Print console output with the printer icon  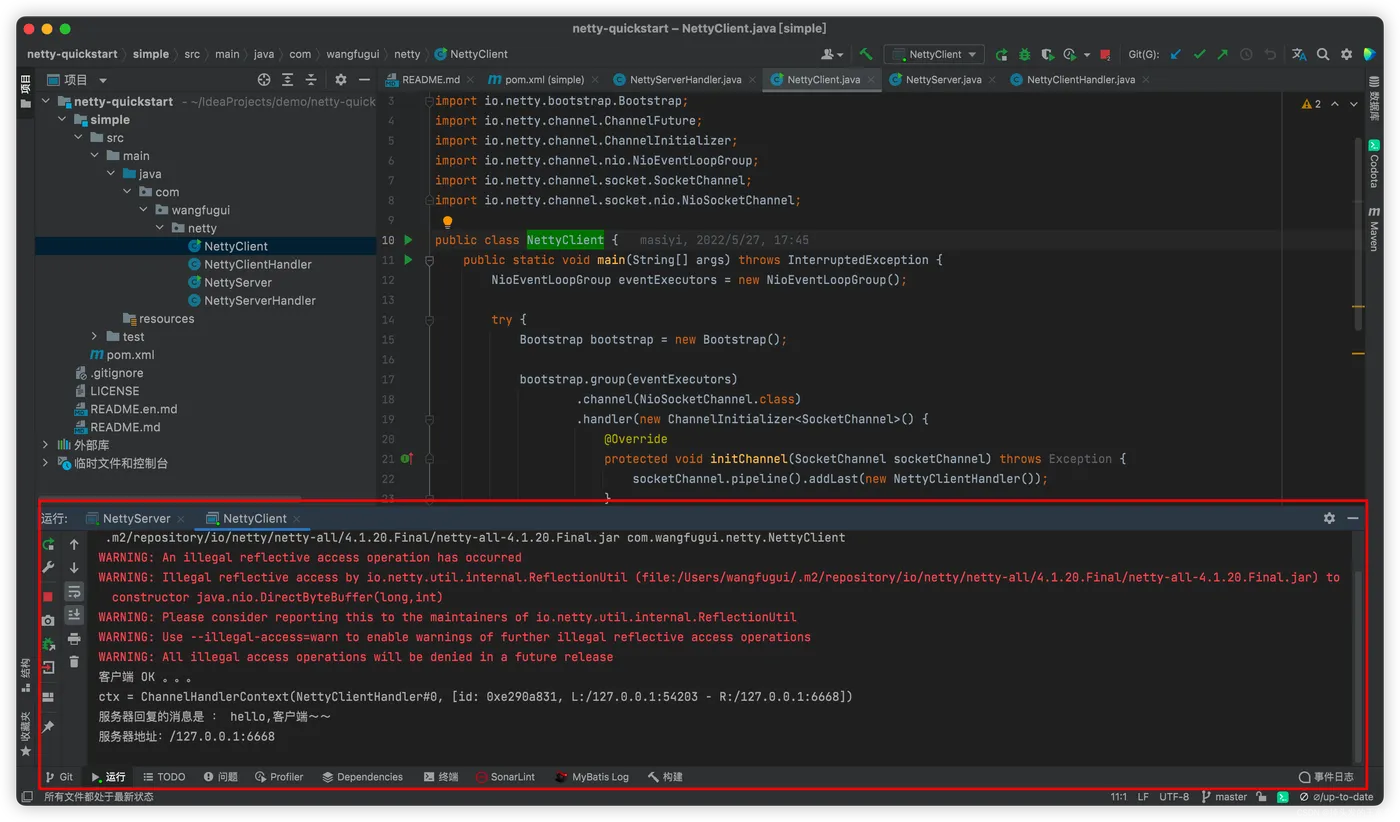[74, 639]
